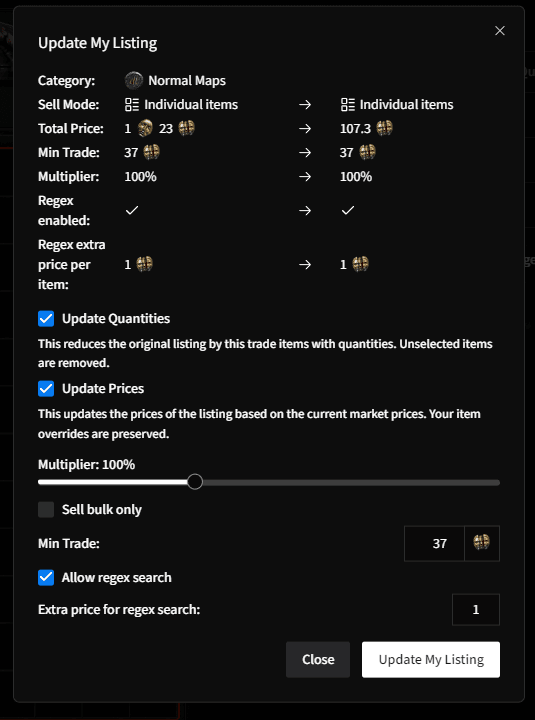Click the original Sell Mode list icon

point(132,105)
